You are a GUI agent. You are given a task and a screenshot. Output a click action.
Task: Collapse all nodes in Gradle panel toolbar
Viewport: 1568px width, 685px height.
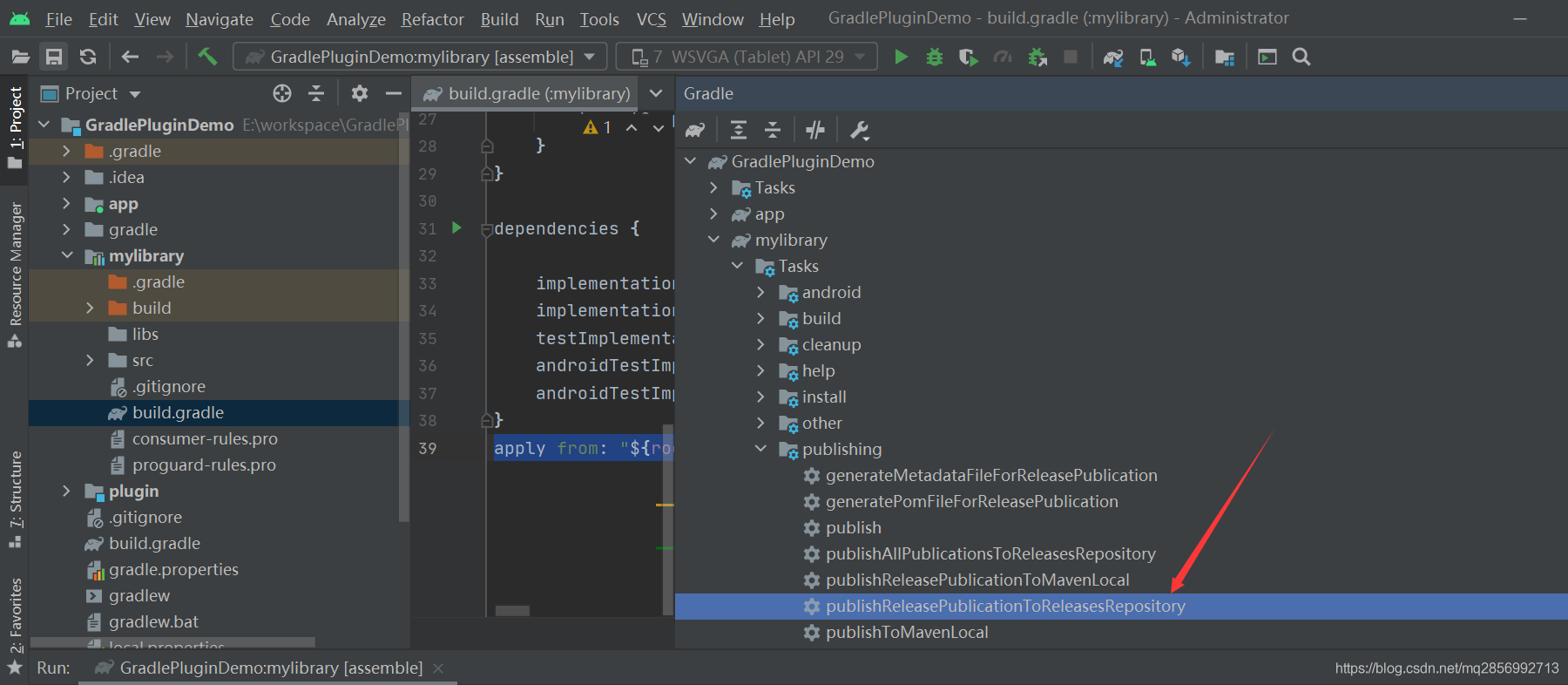pyautogui.click(x=773, y=131)
